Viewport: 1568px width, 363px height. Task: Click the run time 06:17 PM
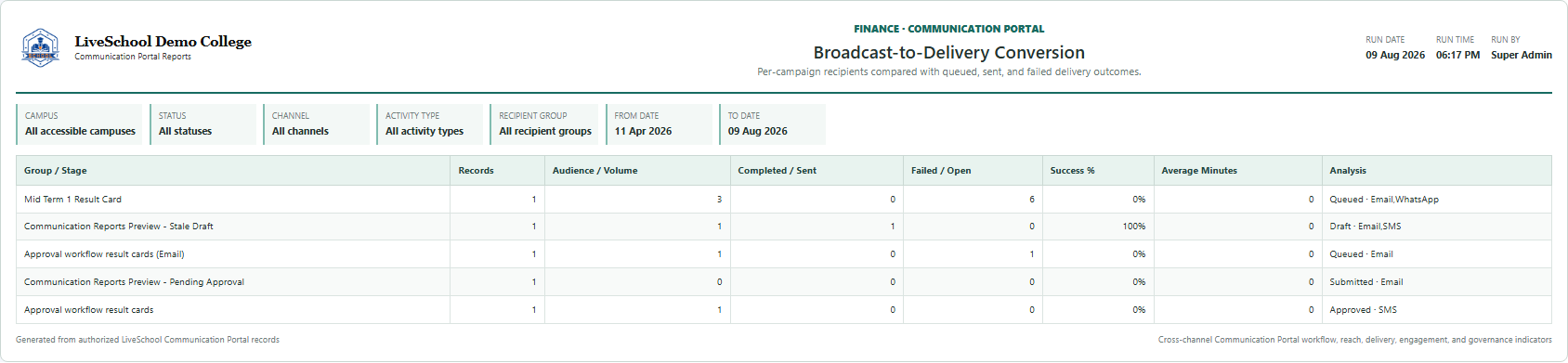pos(1457,55)
